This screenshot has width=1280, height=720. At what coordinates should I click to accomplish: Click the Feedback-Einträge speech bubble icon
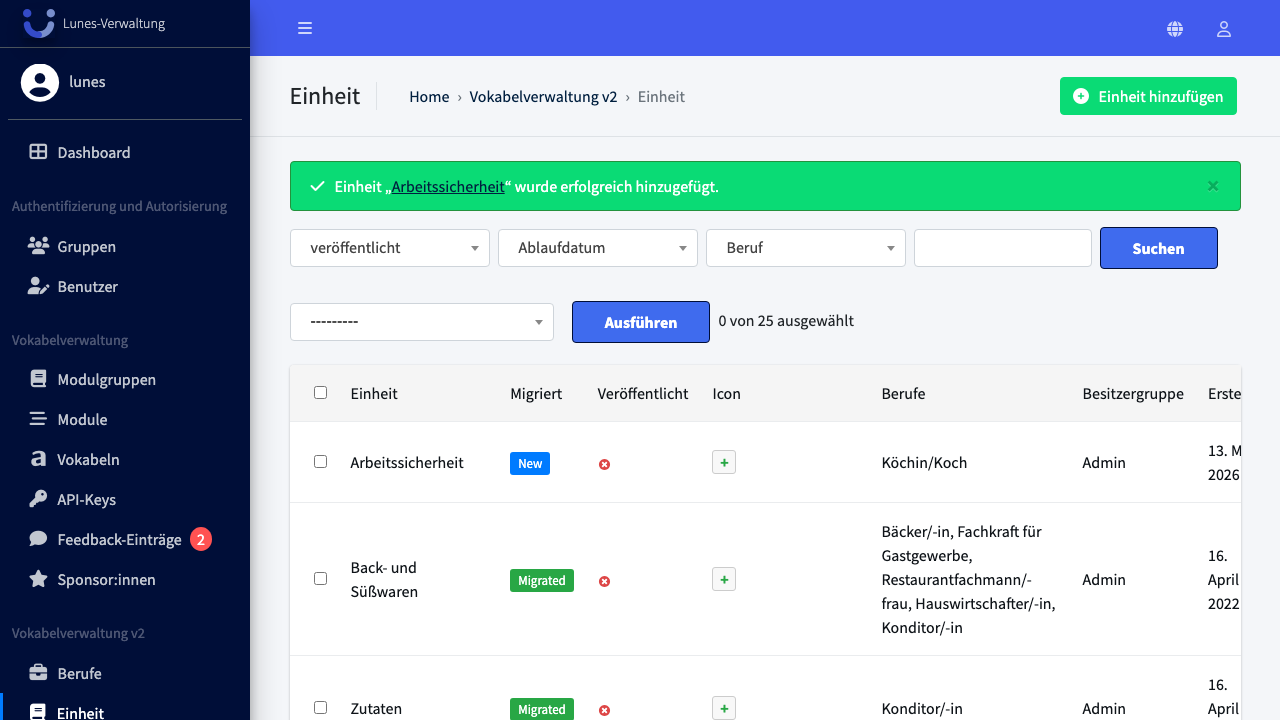point(38,539)
